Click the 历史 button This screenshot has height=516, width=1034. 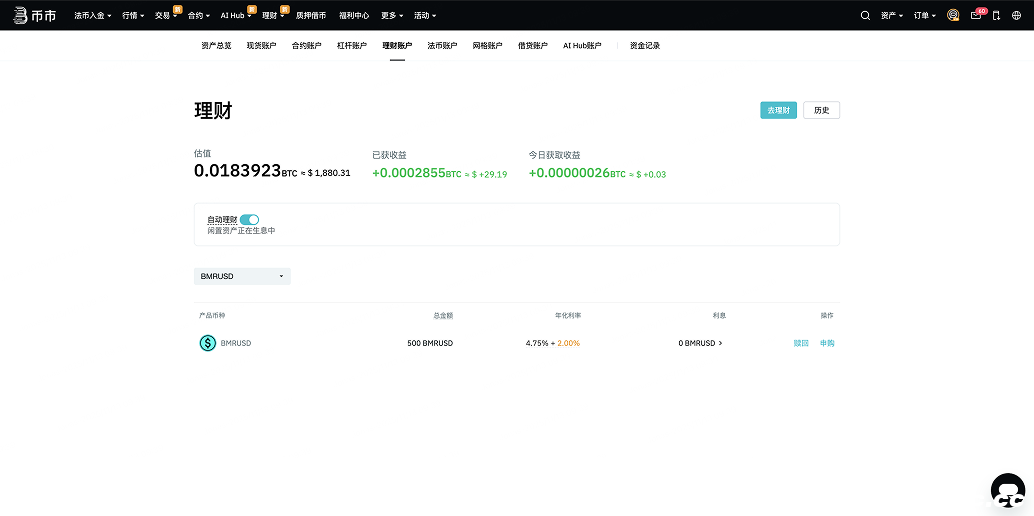pyautogui.click(x=822, y=110)
